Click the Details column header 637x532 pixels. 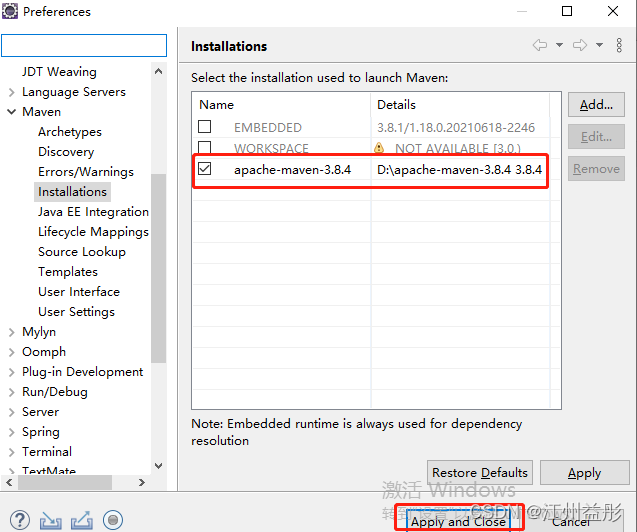click(x=460, y=105)
